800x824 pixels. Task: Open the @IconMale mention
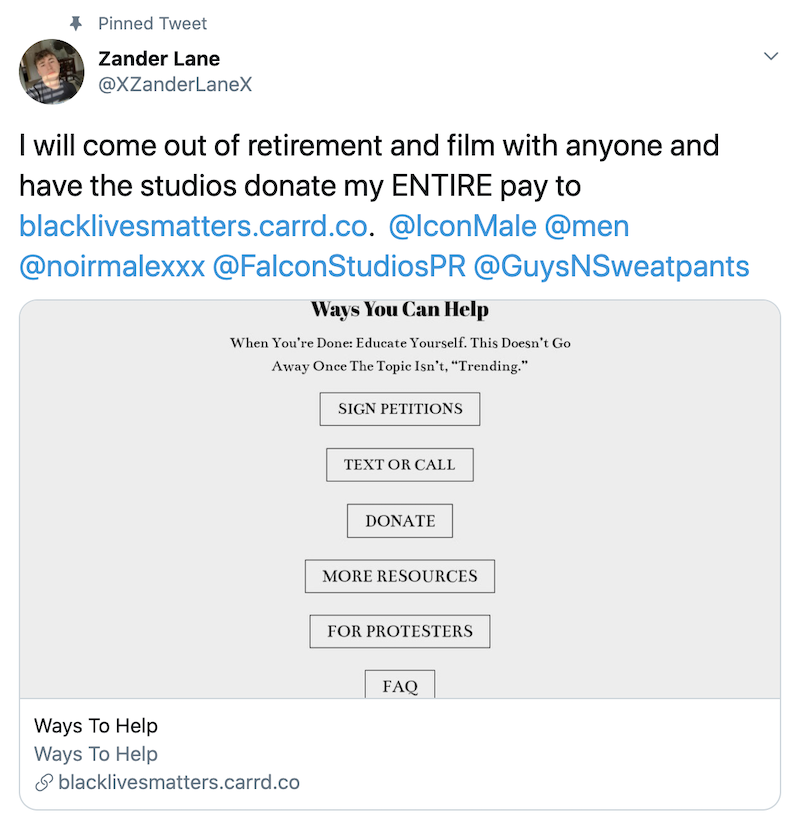(461, 226)
